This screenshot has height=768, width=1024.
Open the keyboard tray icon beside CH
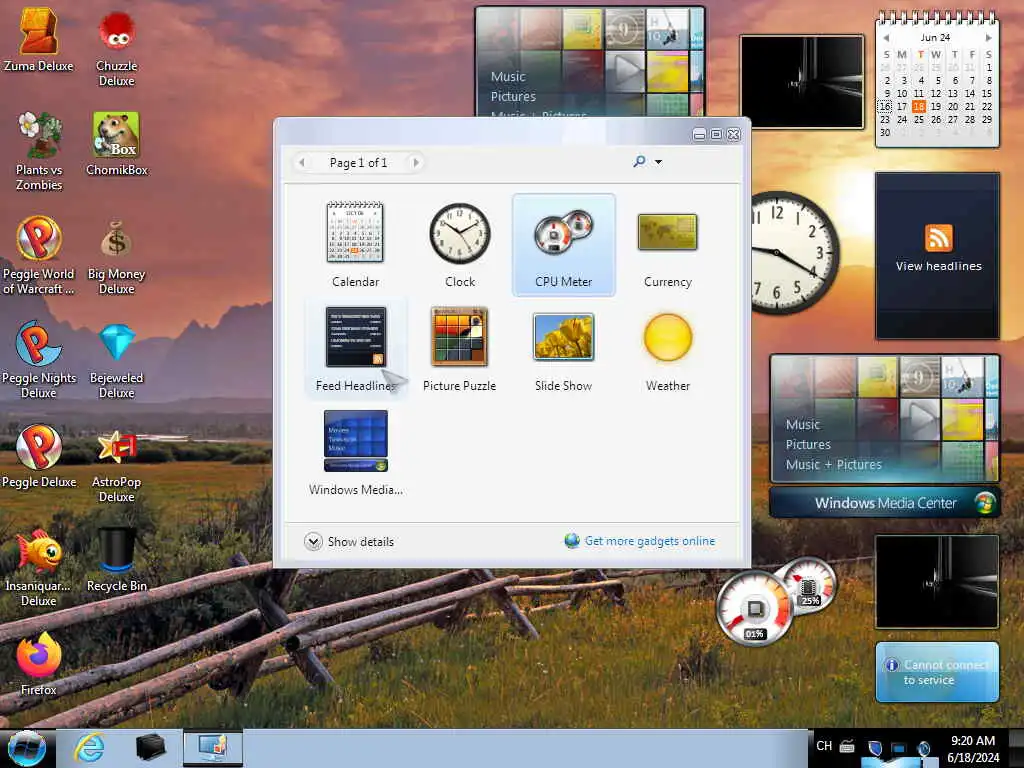click(847, 746)
